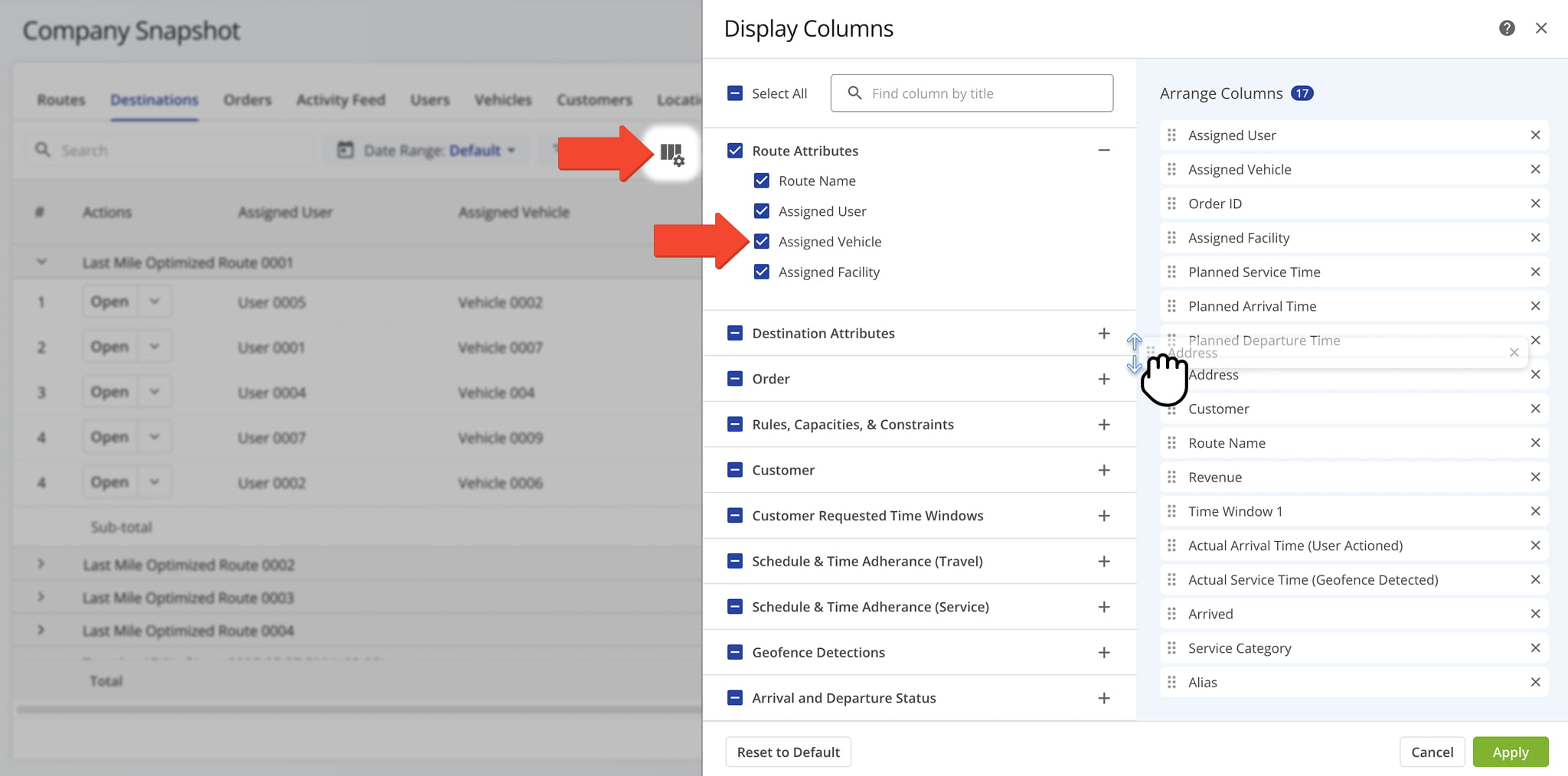This screenshot has width=1568, height=776.
Task: Open the Customers tab
Action: pos(594,100)
